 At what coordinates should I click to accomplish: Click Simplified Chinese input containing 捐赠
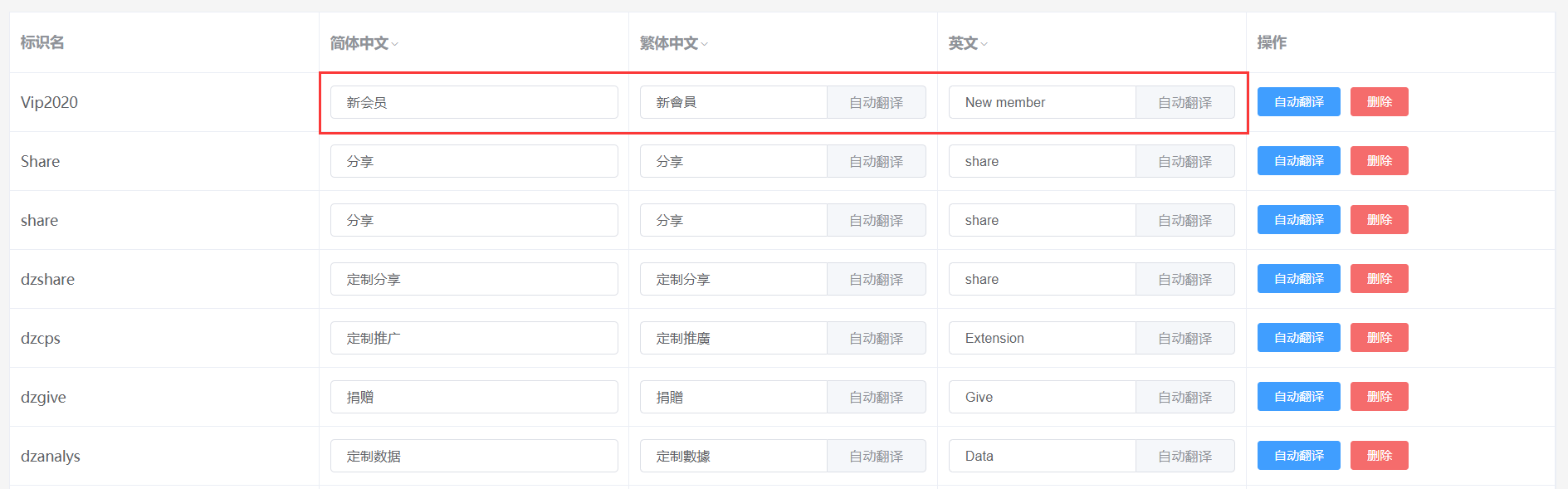point(473,398)
